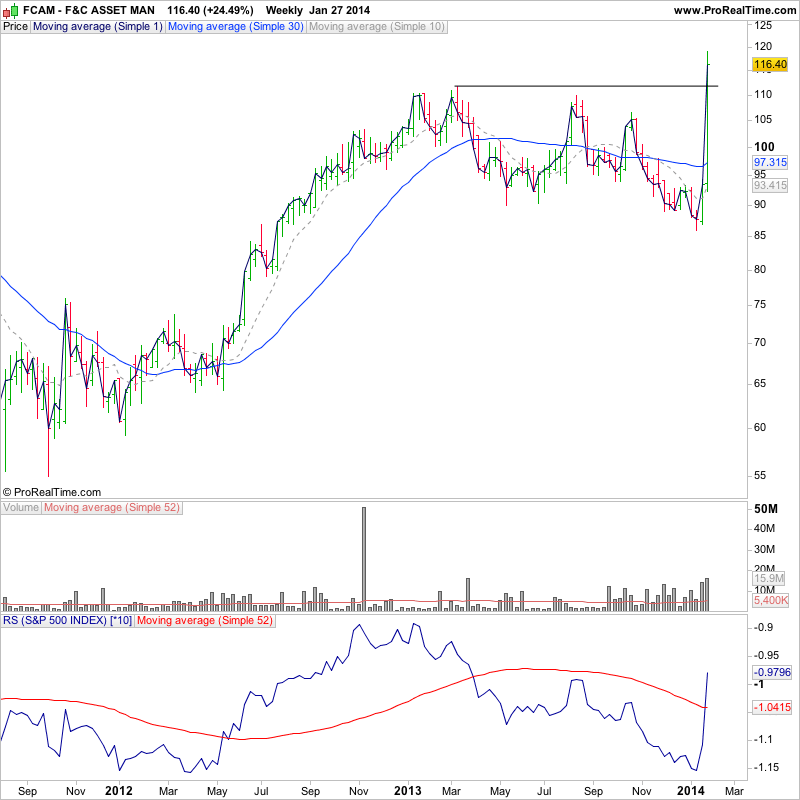Select Moving average (Simple 52) in Volume panel

[112, 508]
